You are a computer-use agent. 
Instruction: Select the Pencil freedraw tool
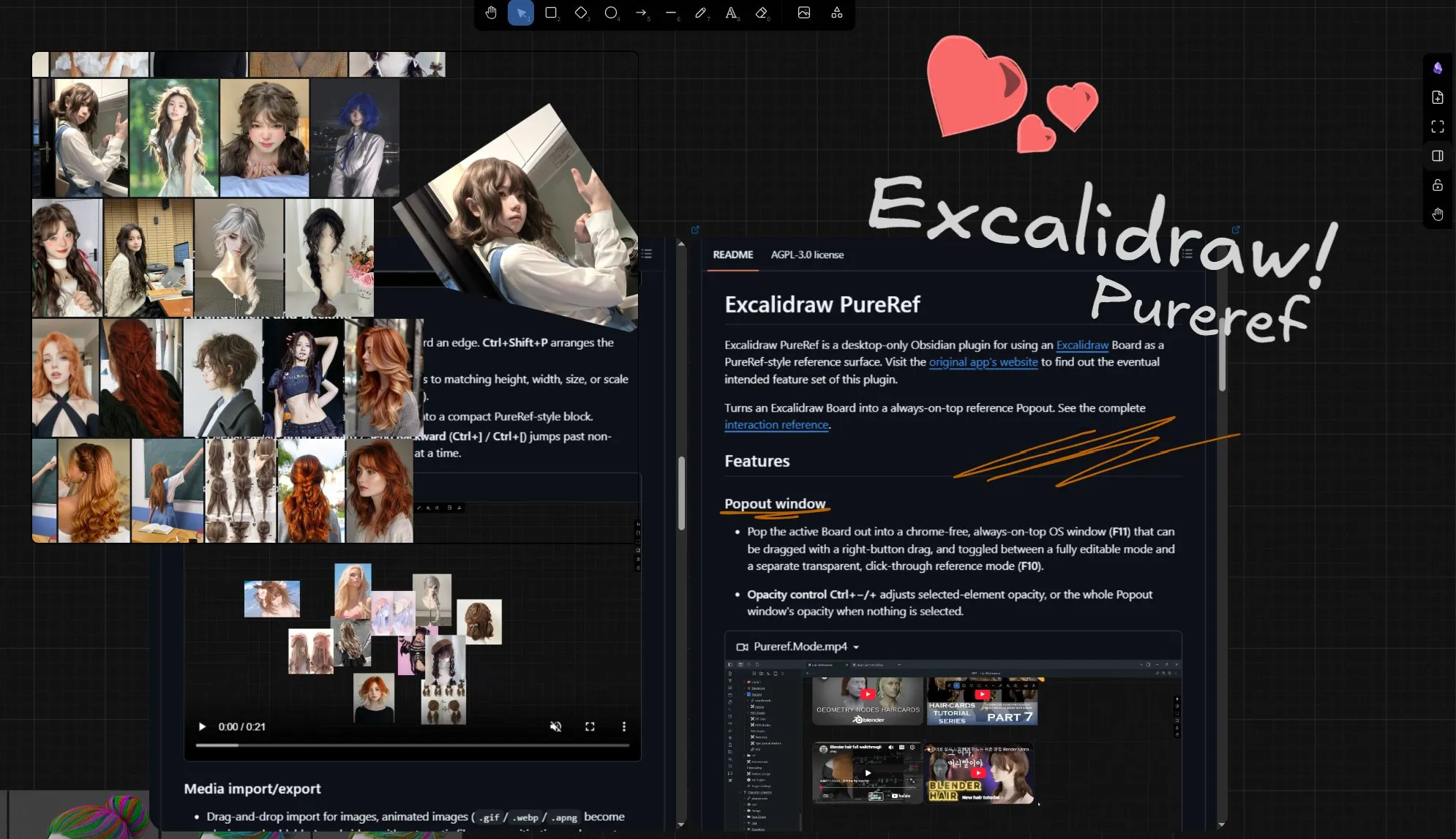point(701,12)
